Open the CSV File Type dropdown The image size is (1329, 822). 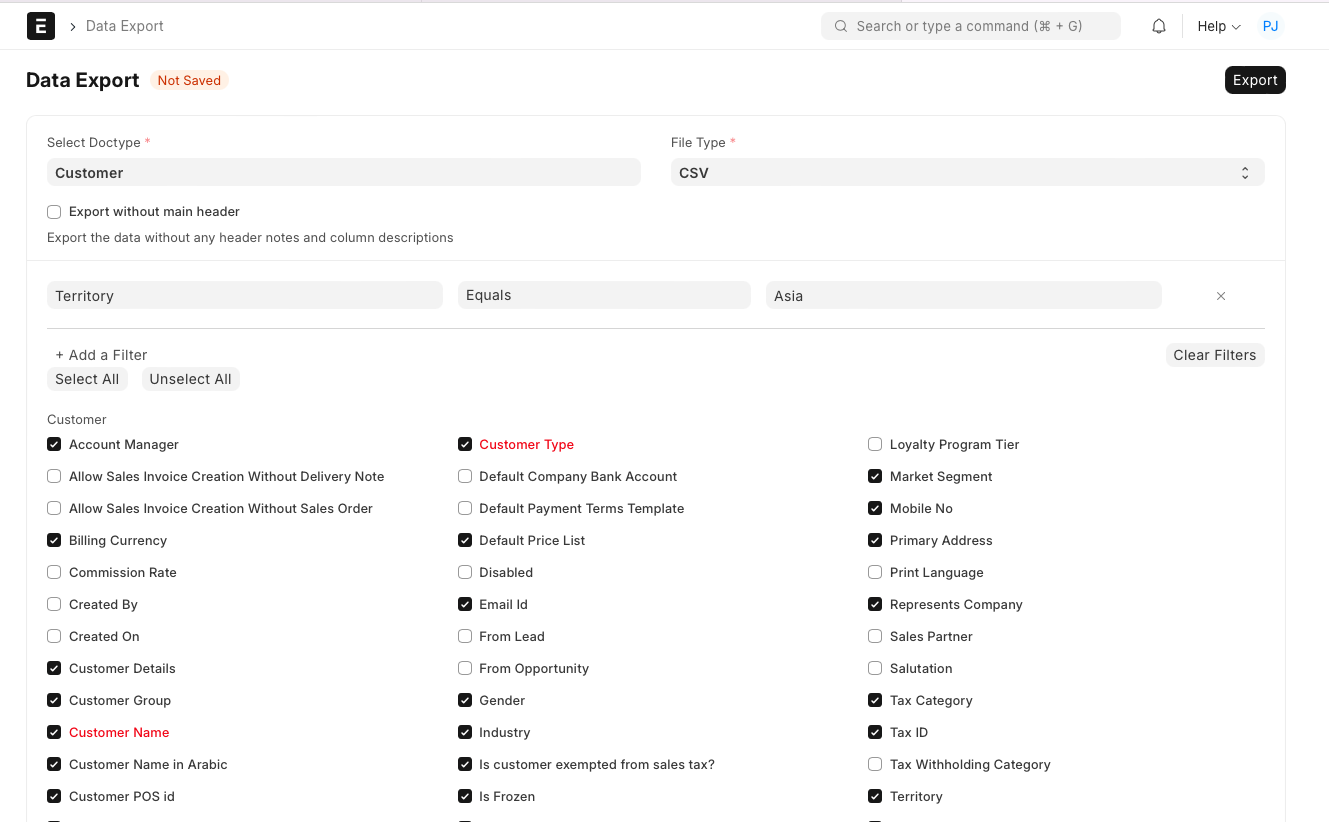point(966,172)
